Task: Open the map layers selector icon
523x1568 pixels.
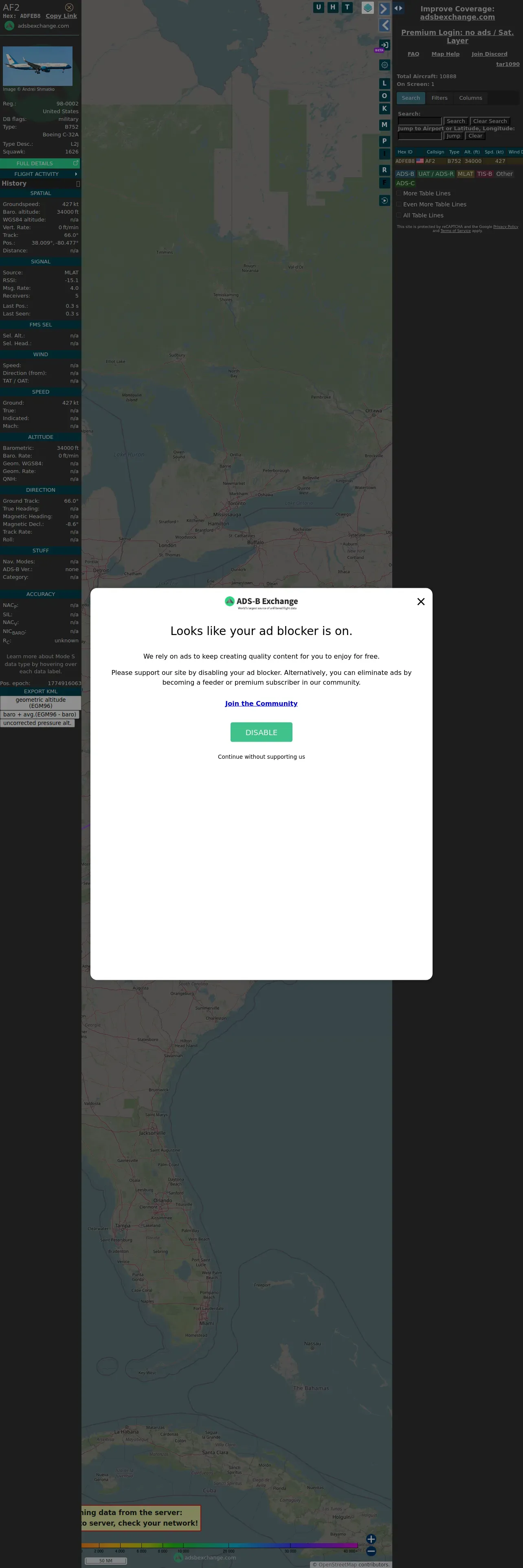Action: (x=368, y=8)
